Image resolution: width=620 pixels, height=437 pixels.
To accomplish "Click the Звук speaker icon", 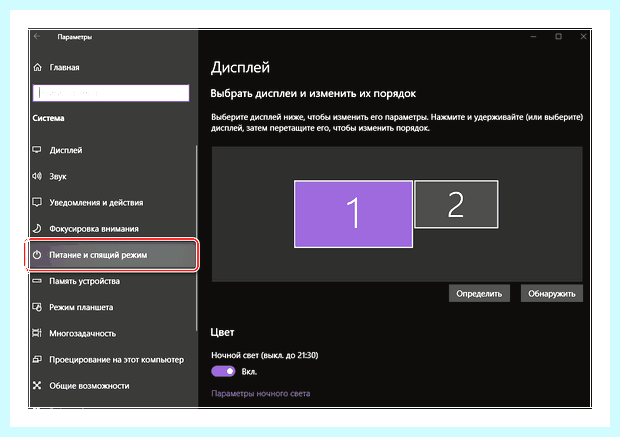I will tap(37, 176).
